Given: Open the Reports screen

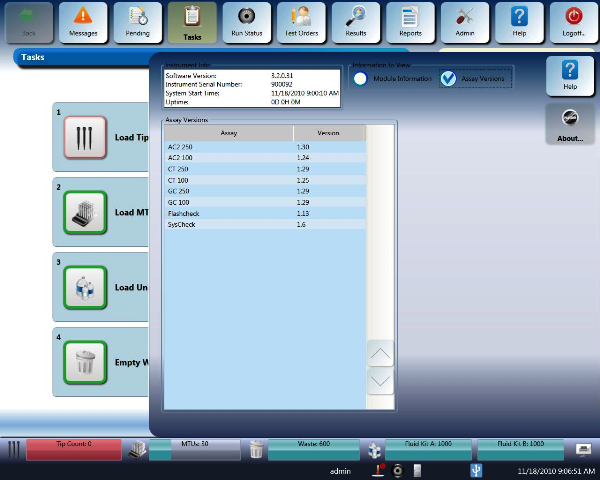Looking at the screenshot, I should pos(410,21).
